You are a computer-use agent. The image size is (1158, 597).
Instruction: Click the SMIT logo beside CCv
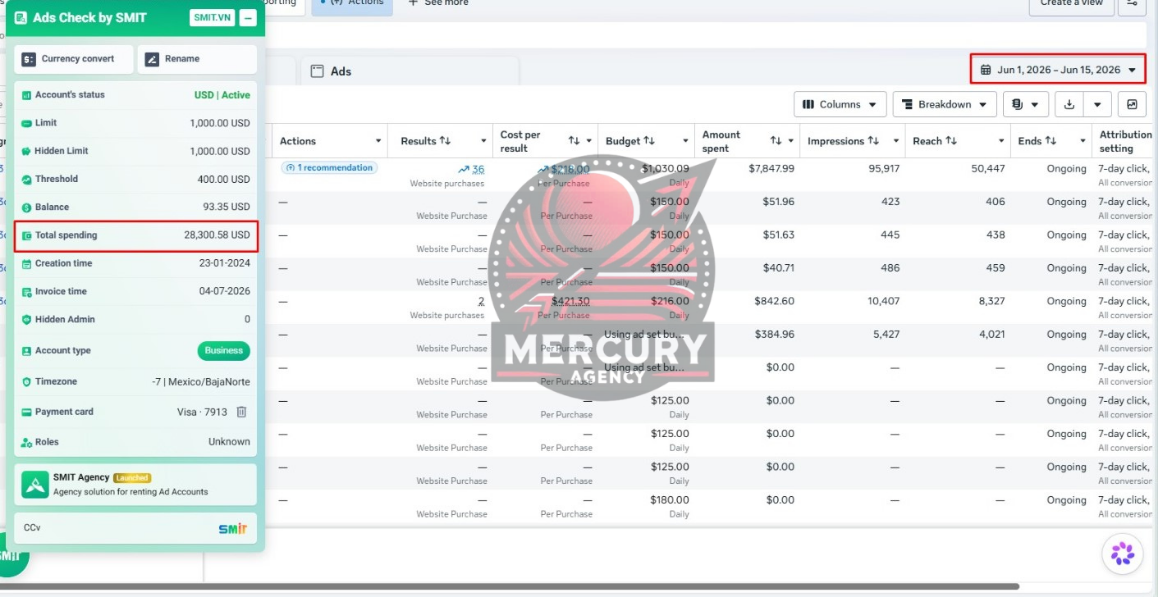[x=233, y=528]
